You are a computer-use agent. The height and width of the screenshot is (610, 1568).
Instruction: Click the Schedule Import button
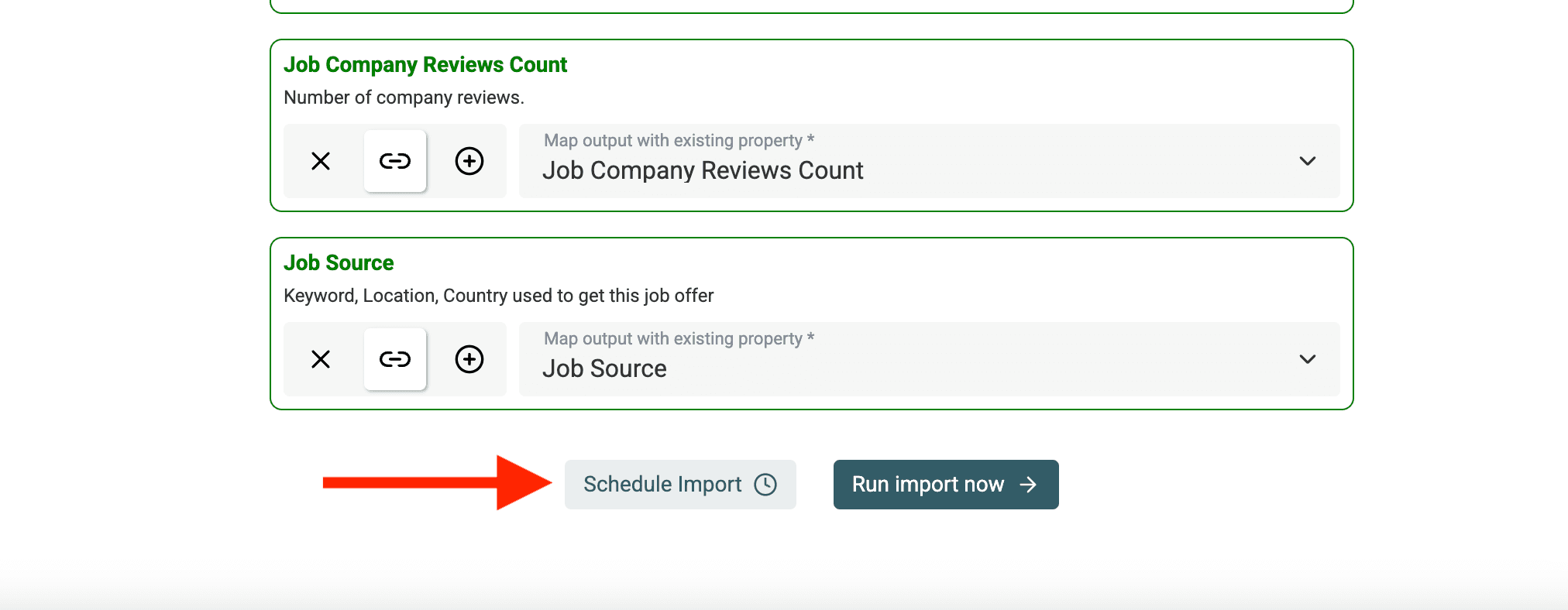click(x=680, y=485)
